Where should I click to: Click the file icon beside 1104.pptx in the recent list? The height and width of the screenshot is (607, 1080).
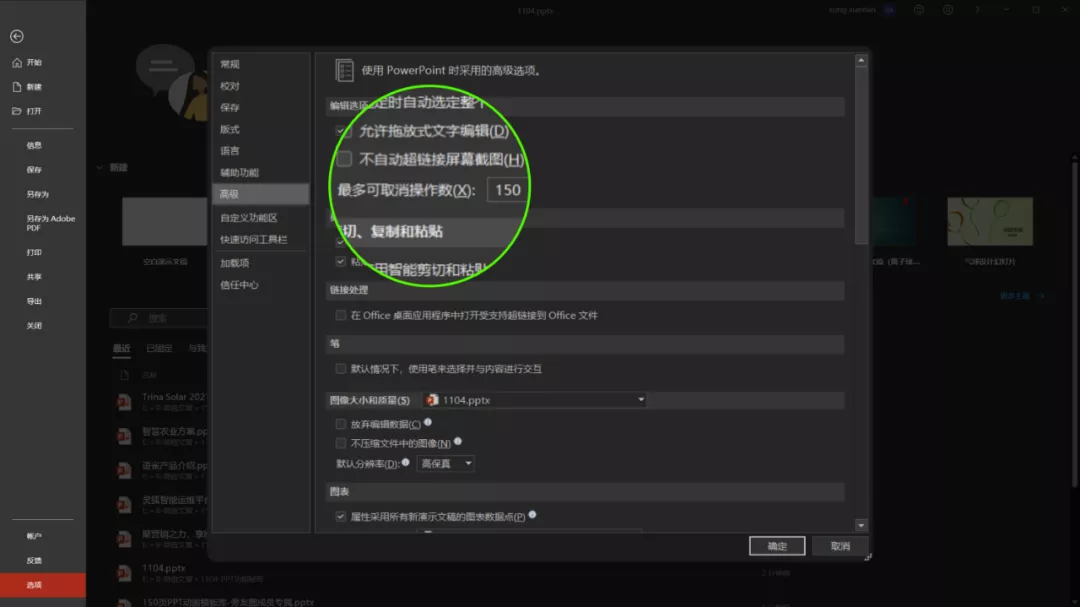point(124,573)
